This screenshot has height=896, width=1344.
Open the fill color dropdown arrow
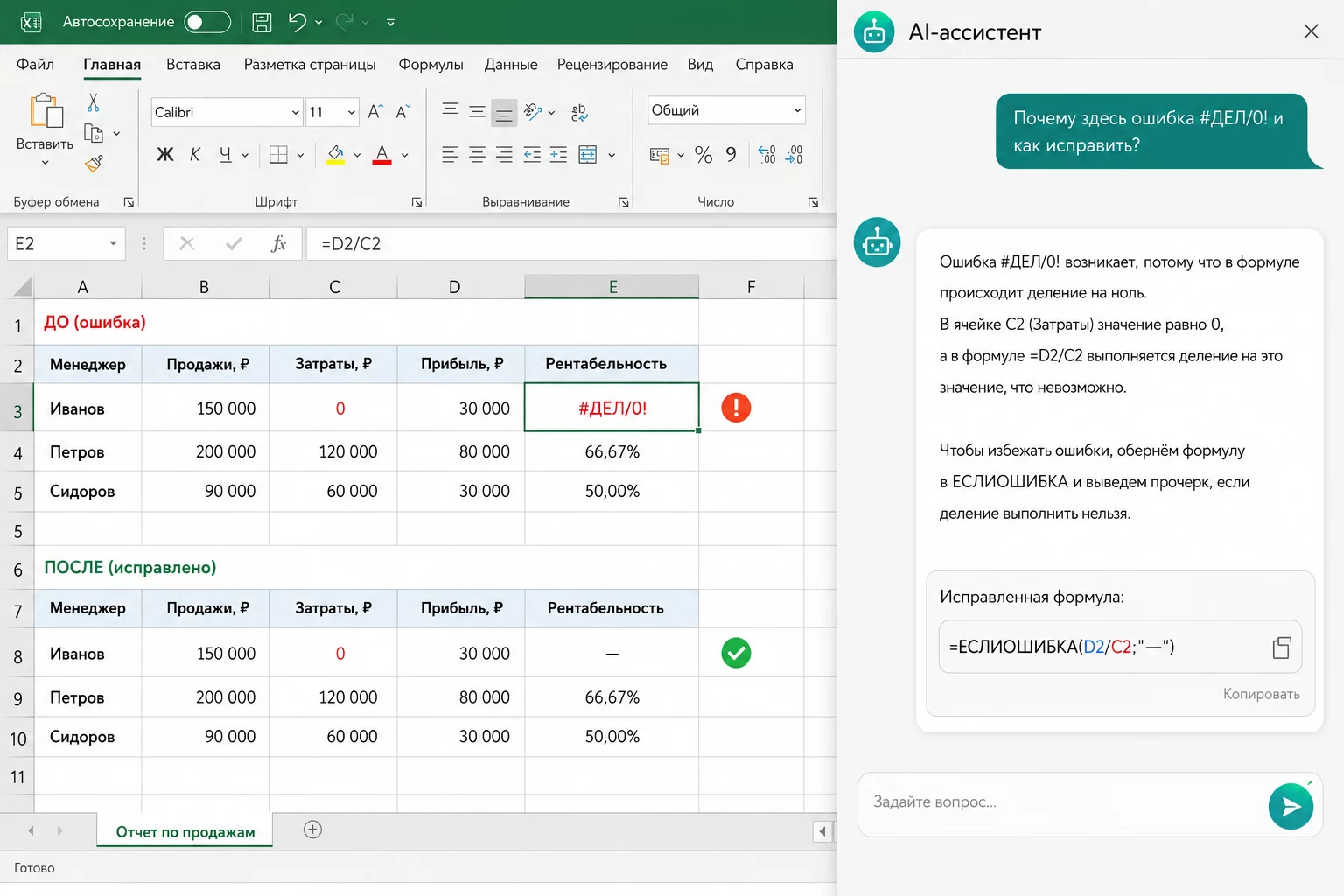pos(357,156)
